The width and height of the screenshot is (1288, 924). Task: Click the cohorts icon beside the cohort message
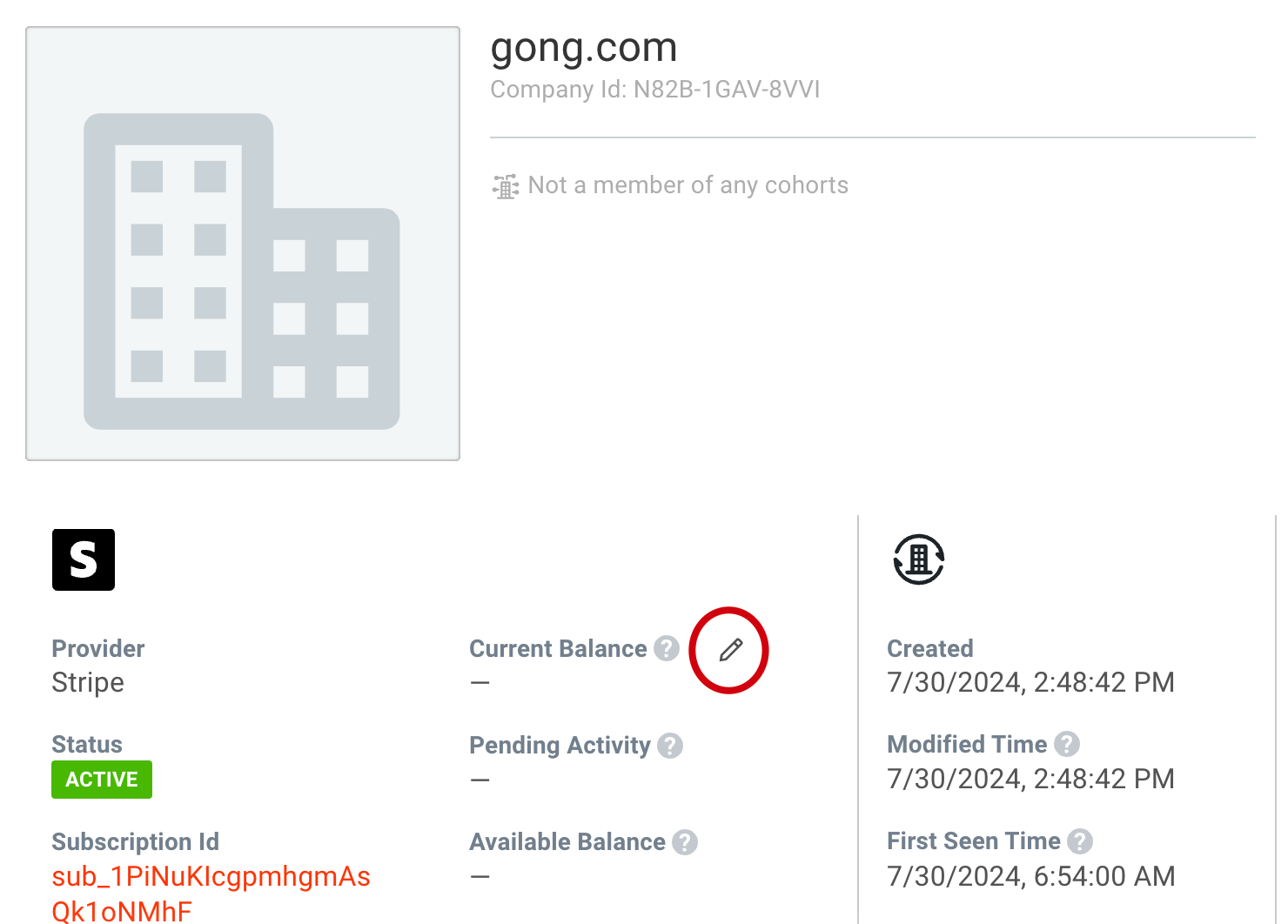click(504, 185)
